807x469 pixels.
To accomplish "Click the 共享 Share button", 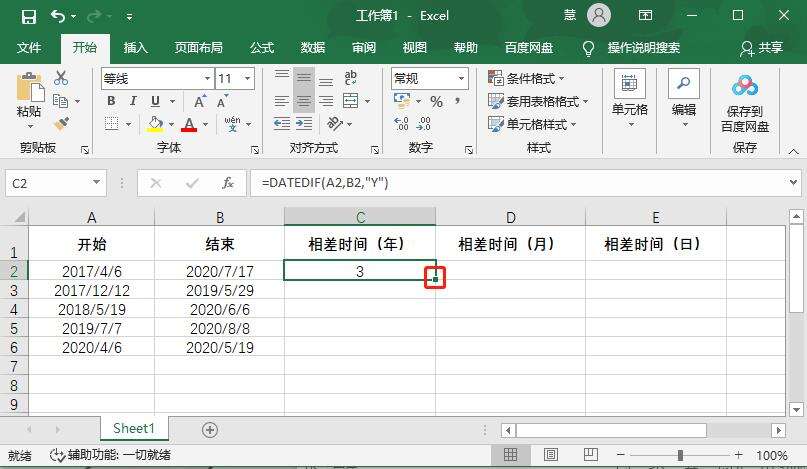I will tap(762, 48).
